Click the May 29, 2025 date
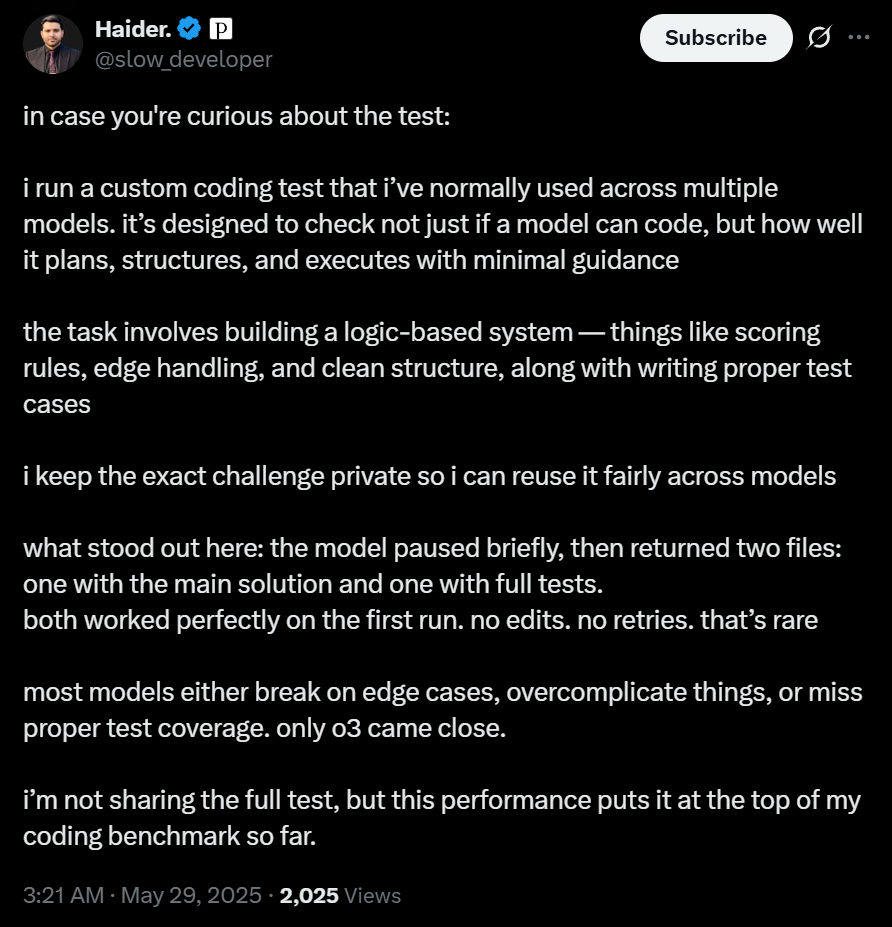 point(191,895)
